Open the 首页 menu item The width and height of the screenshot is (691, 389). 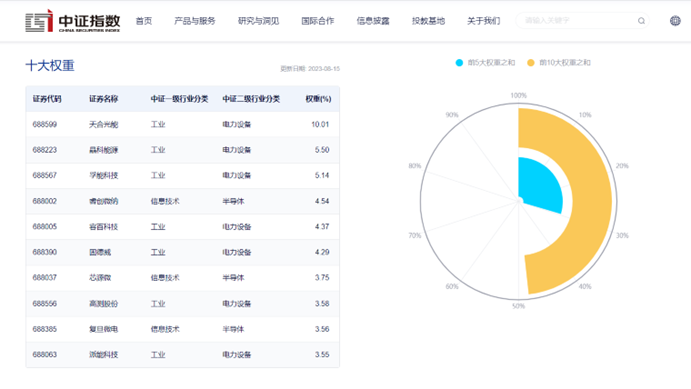click(144, 21)
